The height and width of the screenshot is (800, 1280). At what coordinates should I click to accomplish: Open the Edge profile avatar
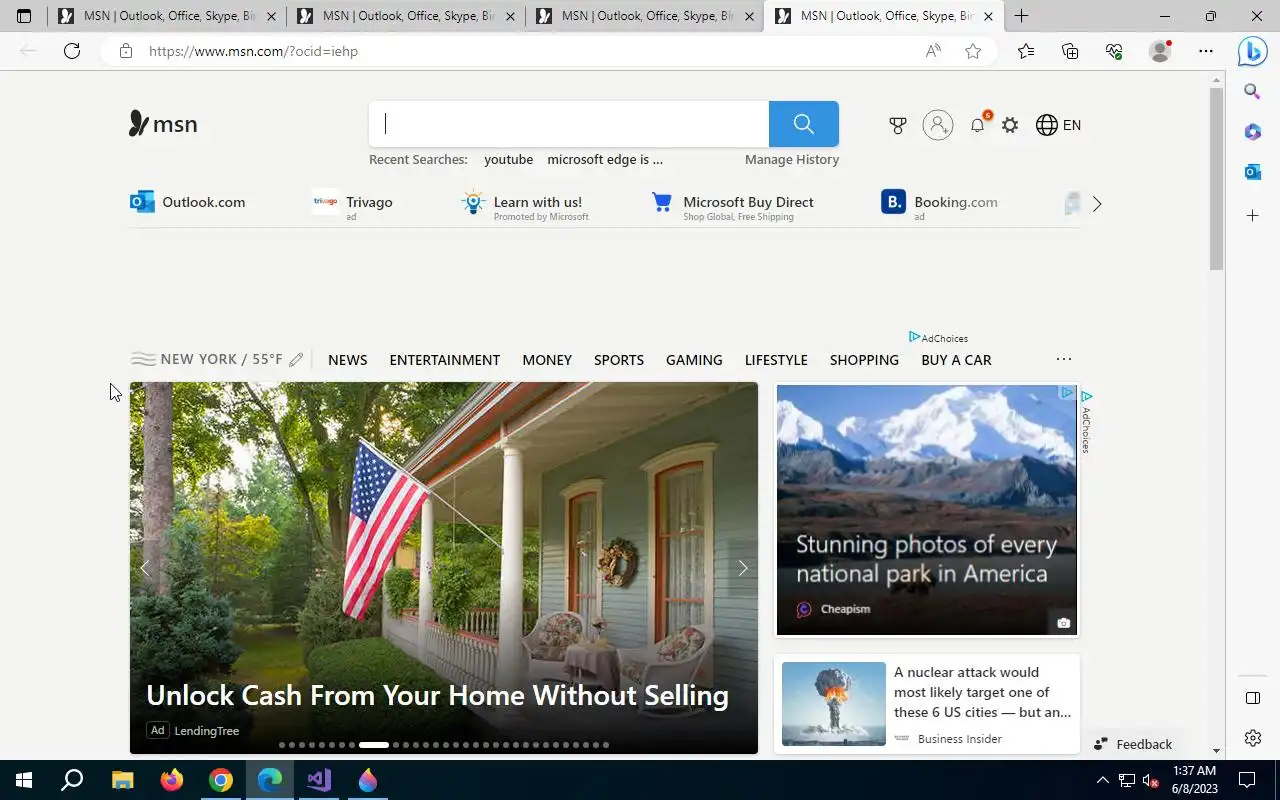tap(1160, 51)
